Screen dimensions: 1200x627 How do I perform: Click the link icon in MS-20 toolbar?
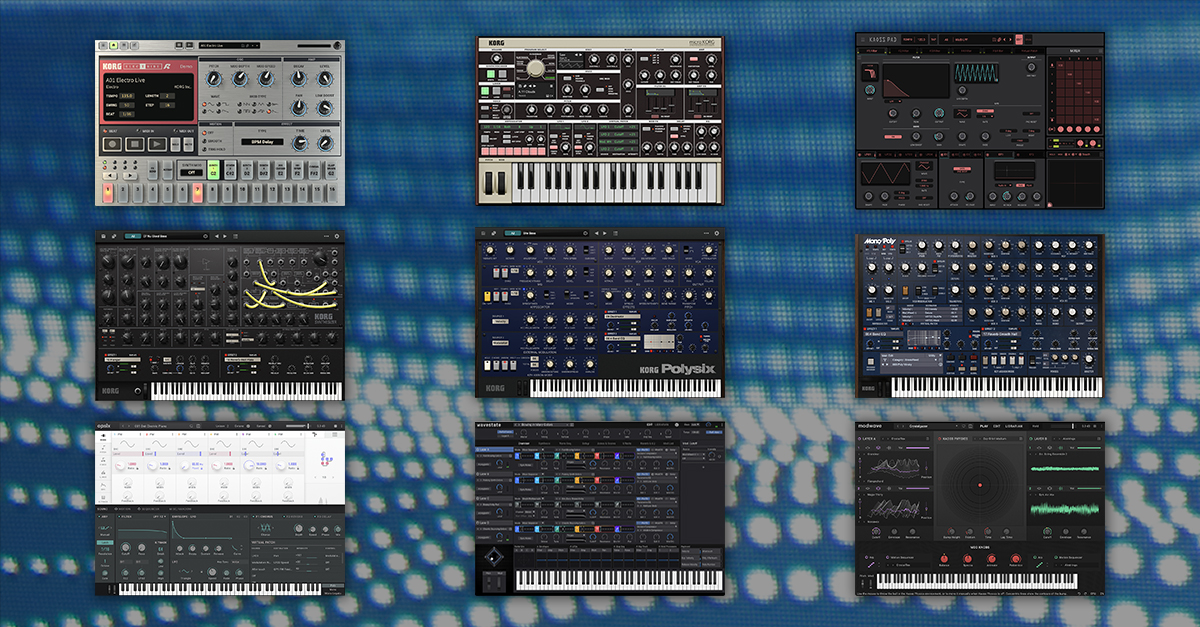114,236
